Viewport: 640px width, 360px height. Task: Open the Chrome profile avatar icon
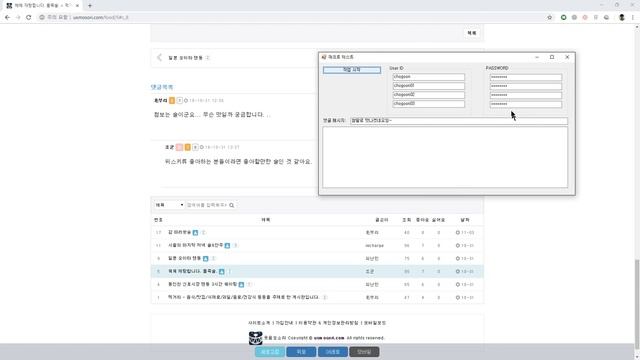tap(622, 18)
